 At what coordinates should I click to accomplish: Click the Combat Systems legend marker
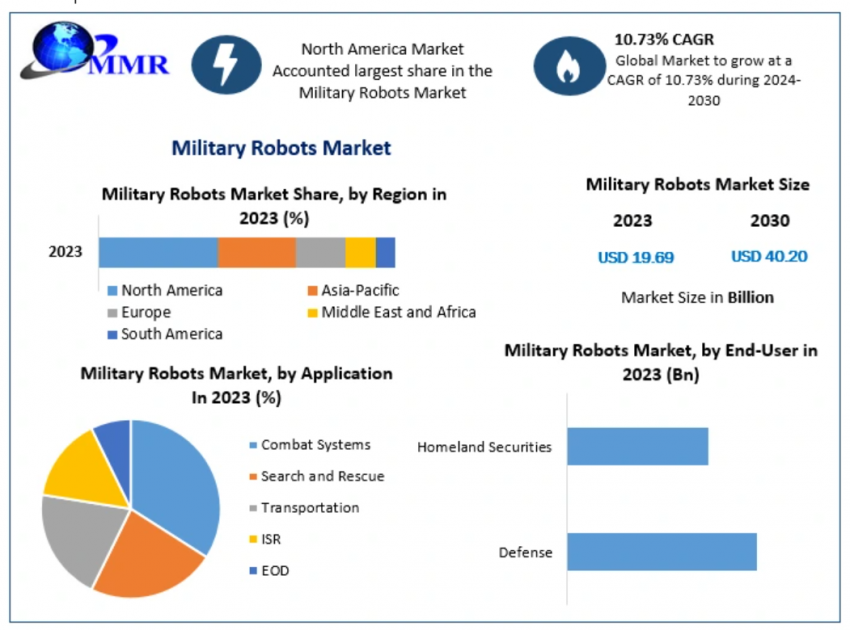click(x=253, y=445)
